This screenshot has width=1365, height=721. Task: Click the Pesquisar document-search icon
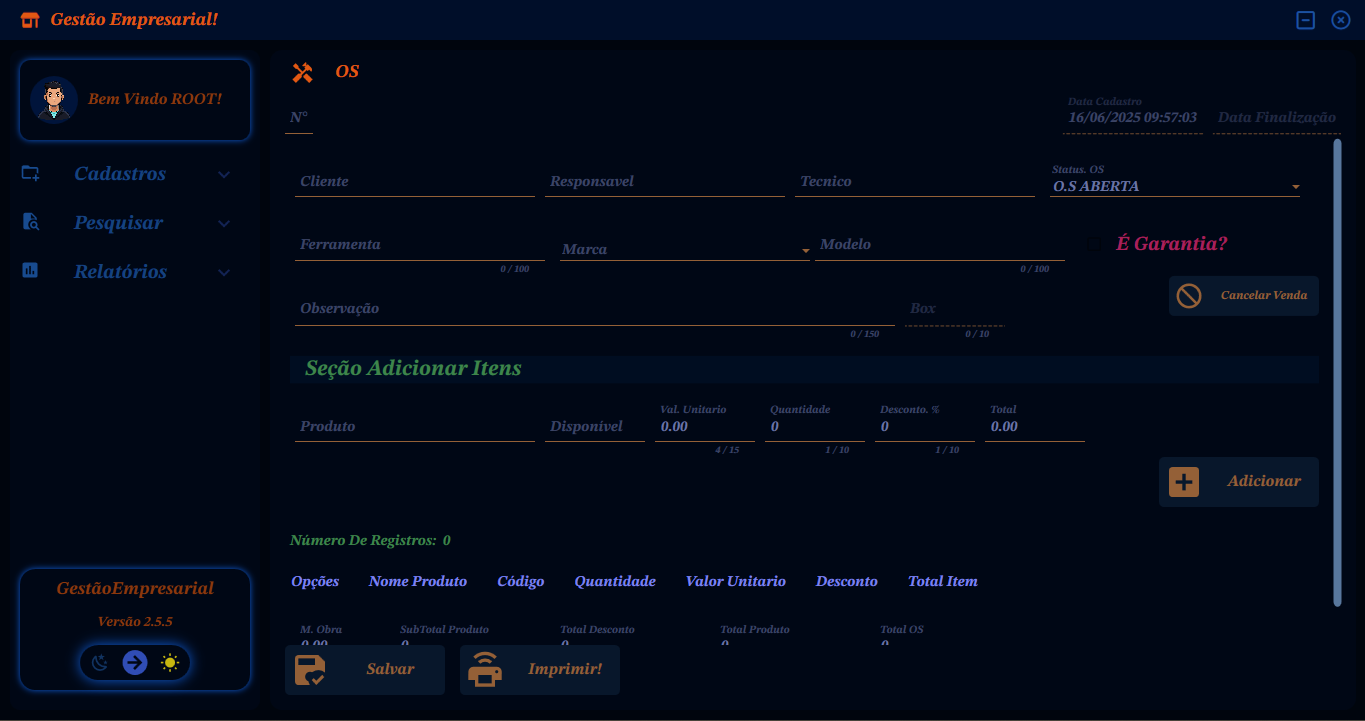pos(31,222)
